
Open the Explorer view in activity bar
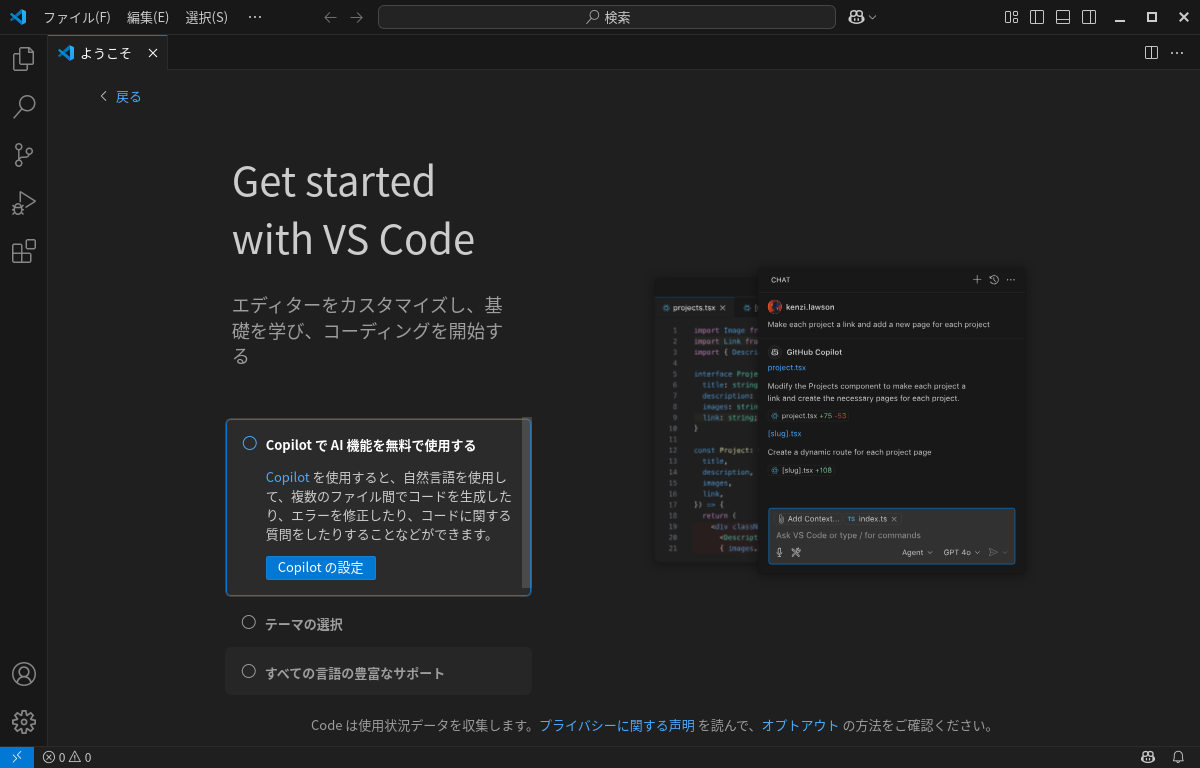[x=23, y=59]
